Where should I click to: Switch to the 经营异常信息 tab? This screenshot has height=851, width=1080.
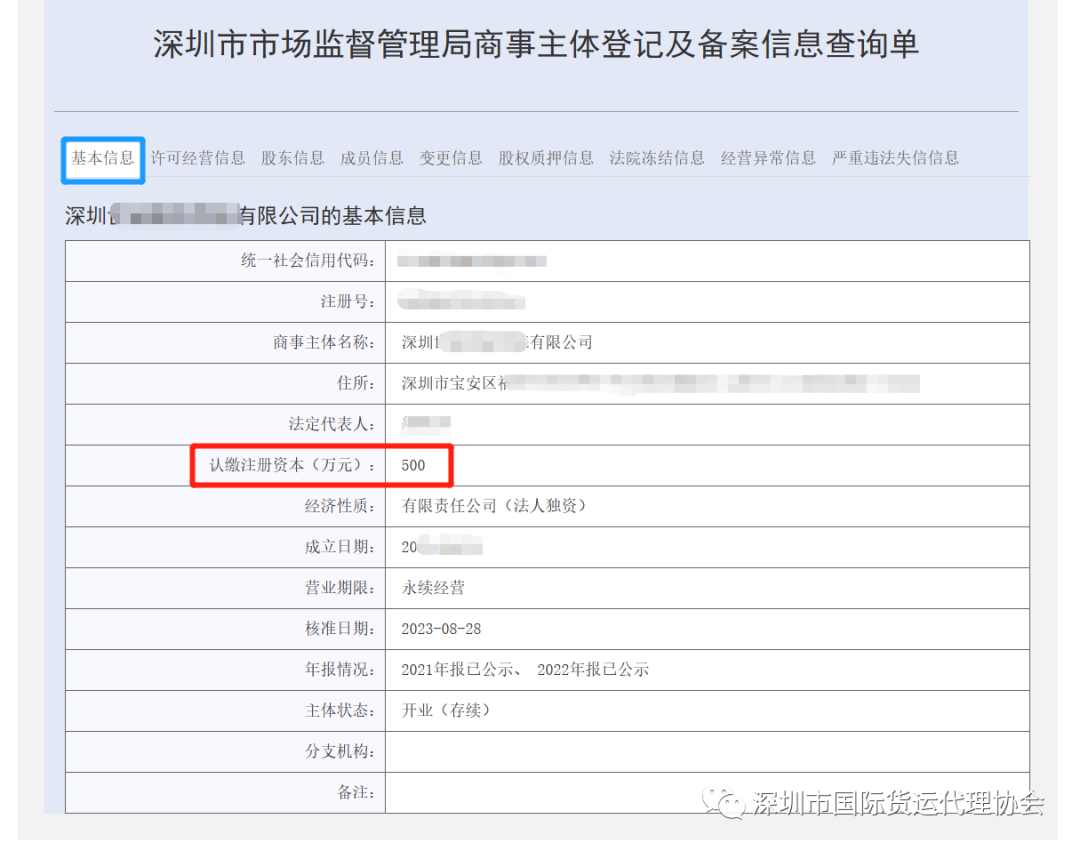767,158
